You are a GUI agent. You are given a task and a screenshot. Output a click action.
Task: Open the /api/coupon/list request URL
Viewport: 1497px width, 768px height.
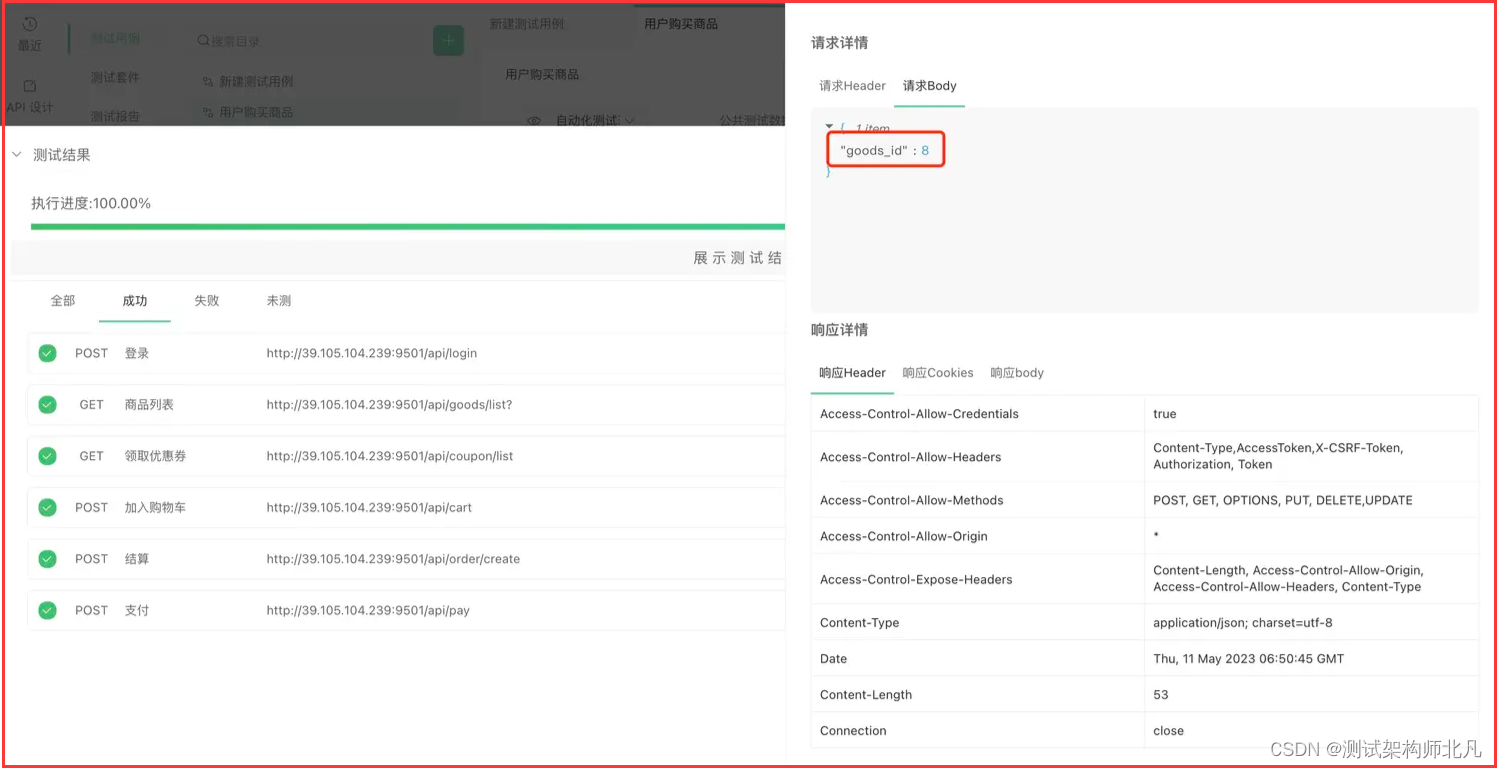(x=390, y=456)
